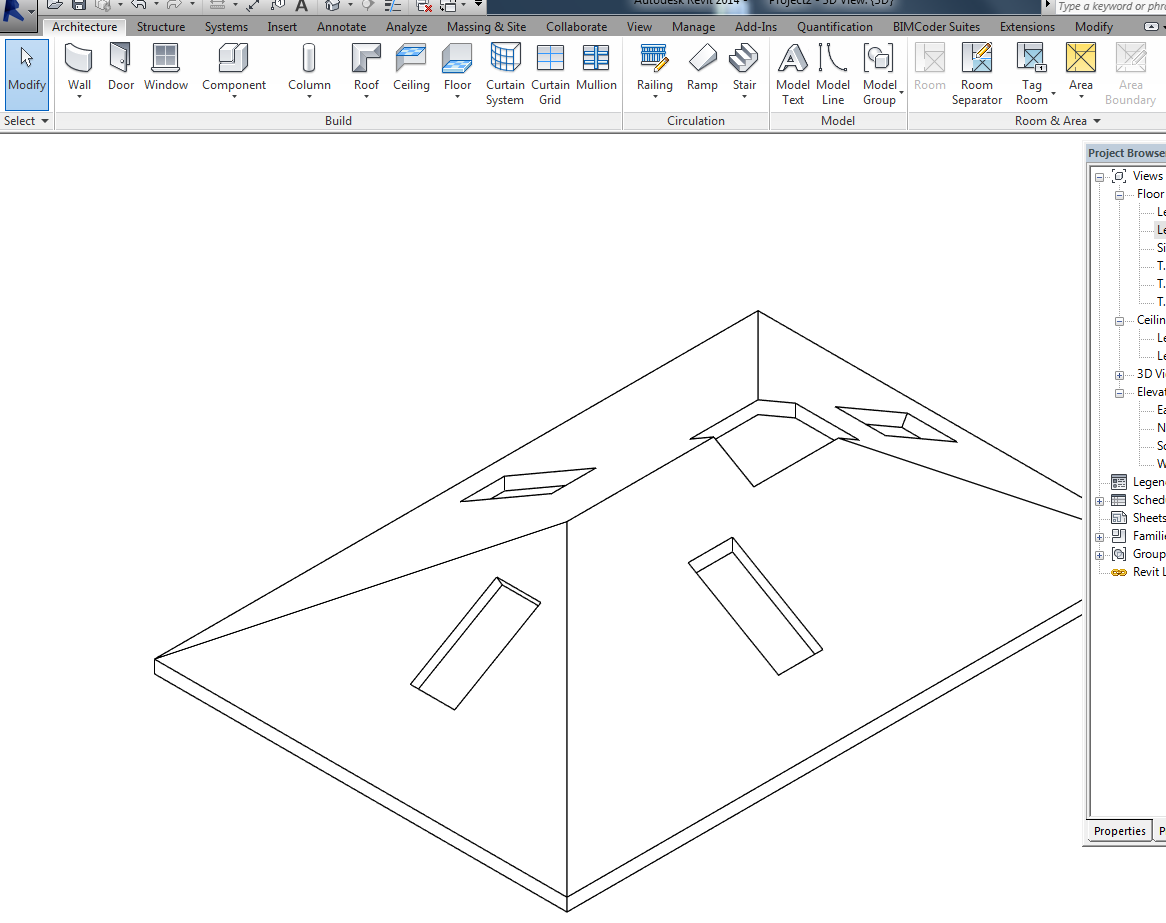Open the Manage ribbon tab

coord(693,27)
